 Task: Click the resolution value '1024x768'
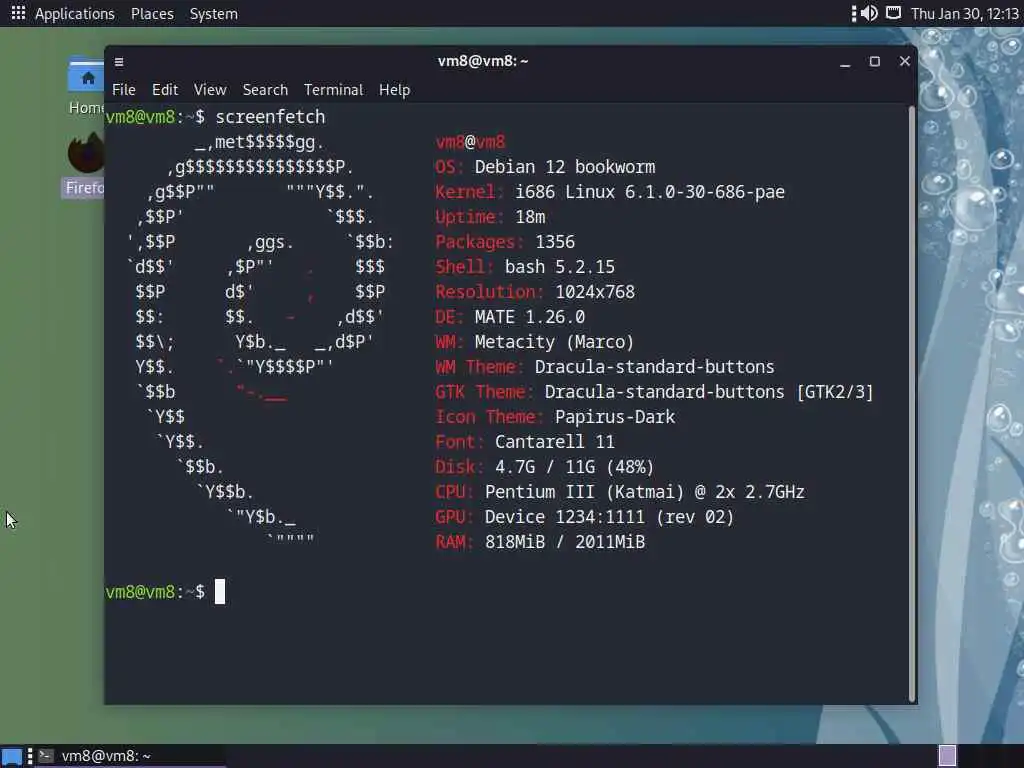pyautogui.click(x=595, y=292)
